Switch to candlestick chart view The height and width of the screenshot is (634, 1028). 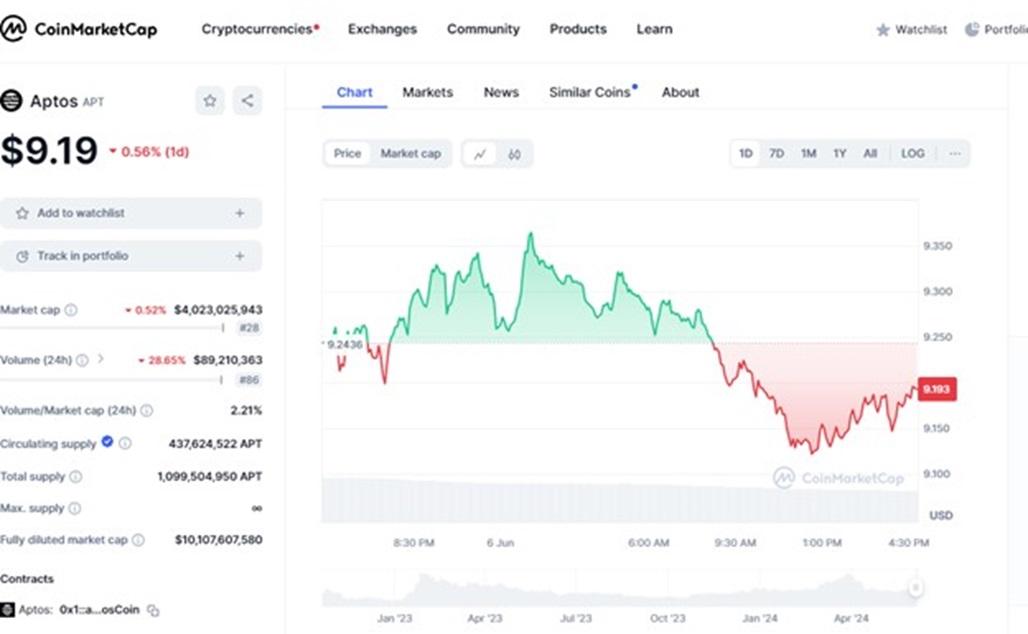click(515, 154)
